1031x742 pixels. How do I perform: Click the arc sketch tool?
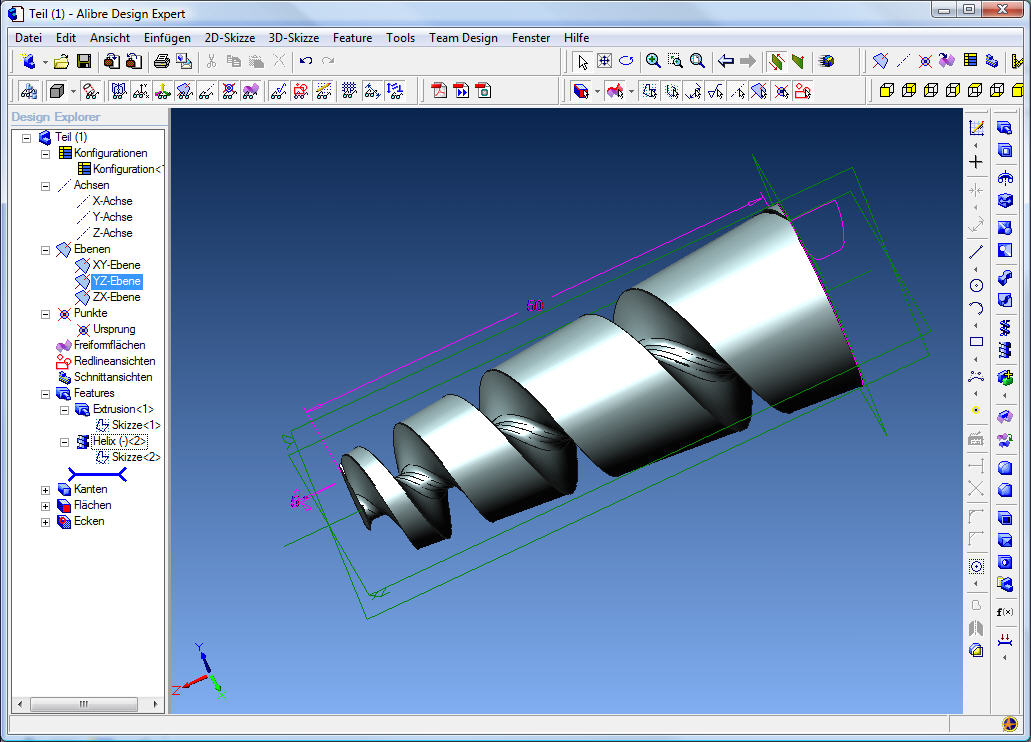[x=976, y=308]
